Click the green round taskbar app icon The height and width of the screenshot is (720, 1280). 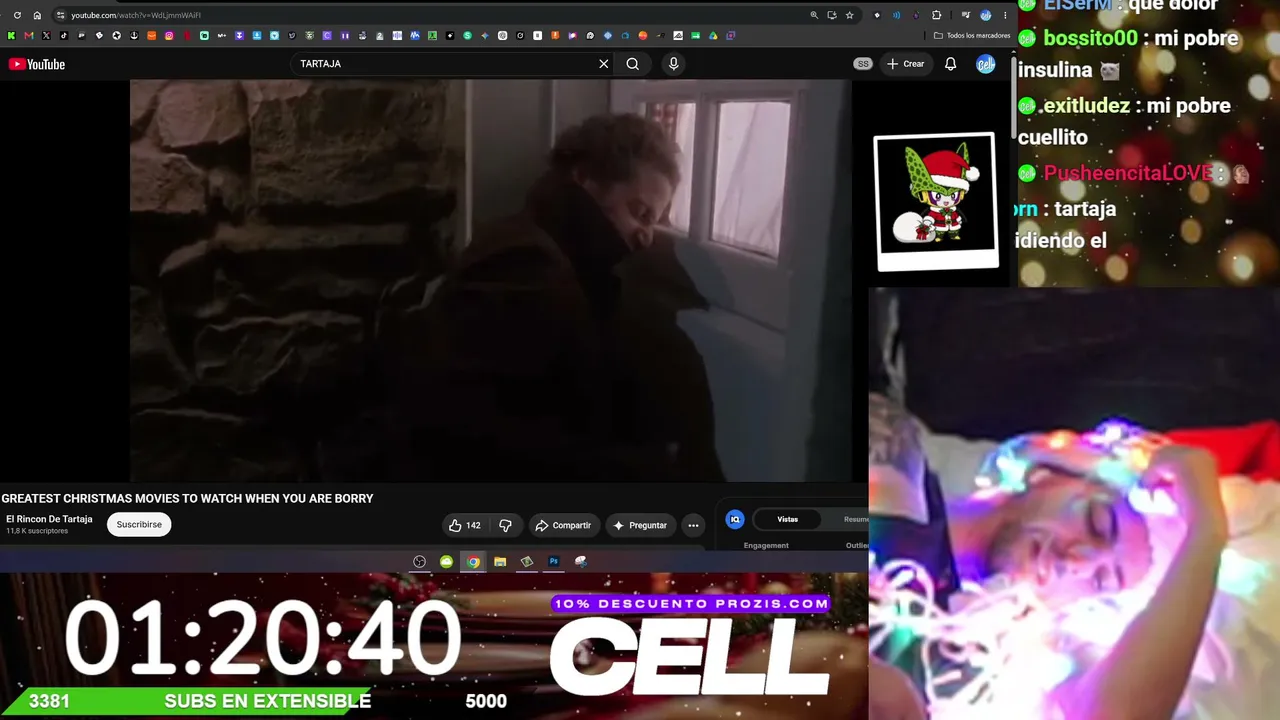446,562
